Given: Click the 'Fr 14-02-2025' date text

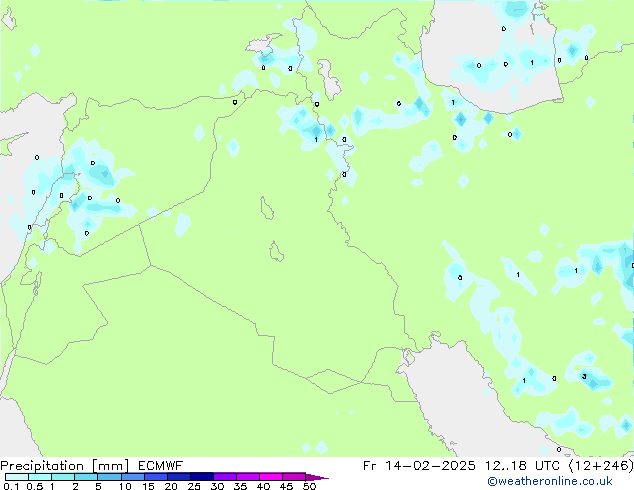Looking at the screenshot, I should [419, 466].
